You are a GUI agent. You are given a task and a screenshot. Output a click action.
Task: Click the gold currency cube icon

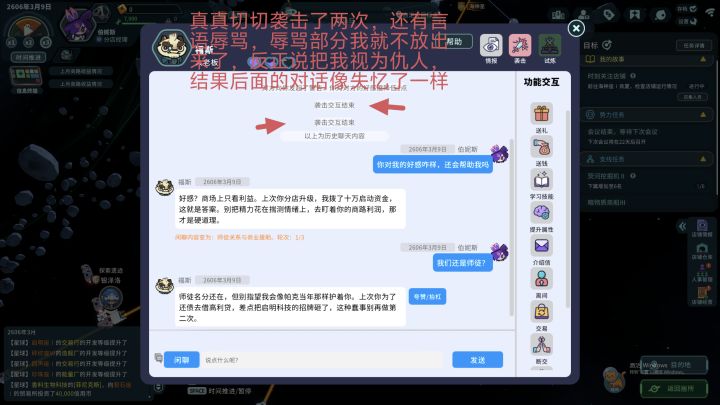(122, 9)
